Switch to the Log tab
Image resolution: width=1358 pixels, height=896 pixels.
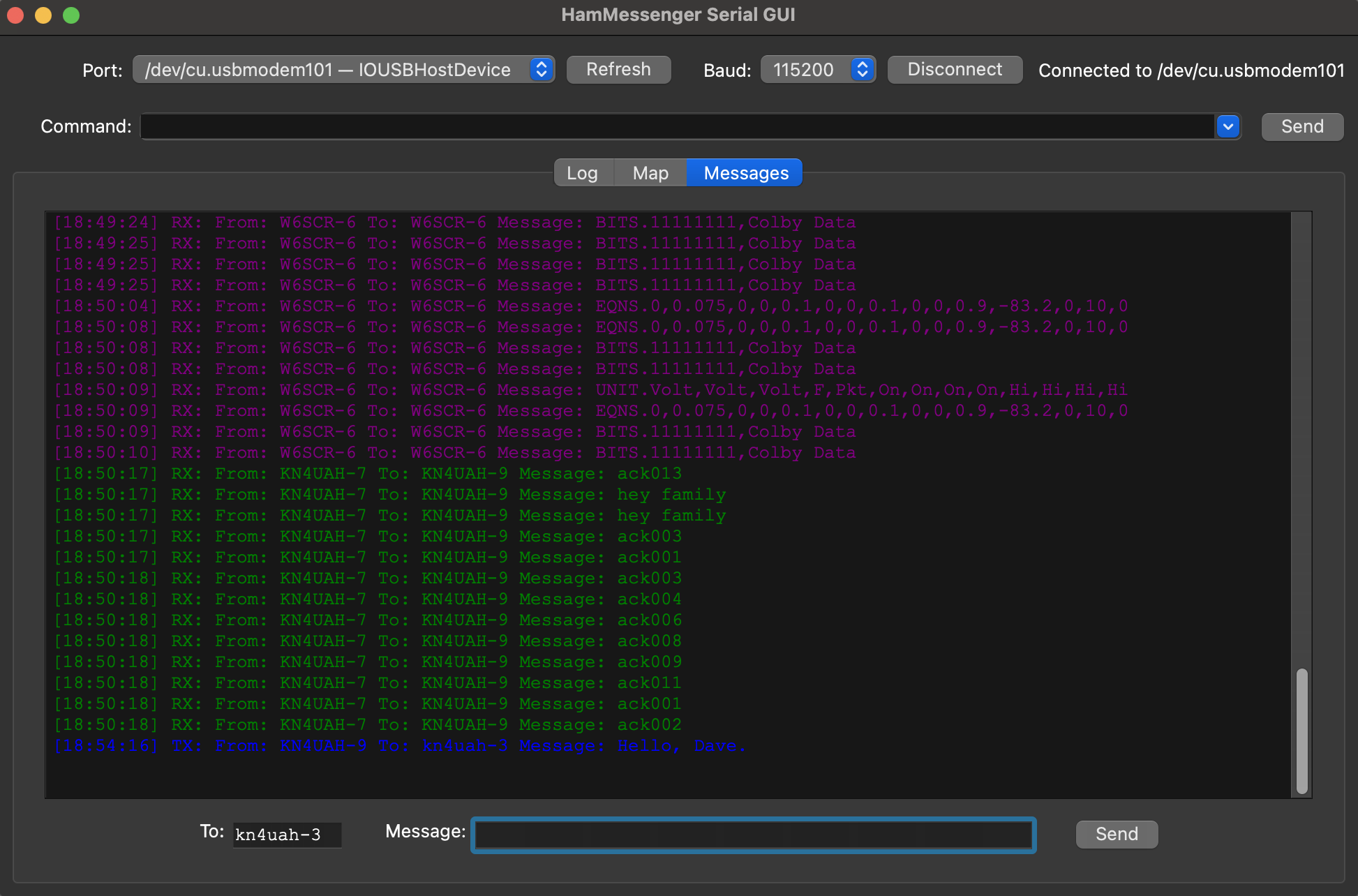pyautogui.click(x=583, y=173)
